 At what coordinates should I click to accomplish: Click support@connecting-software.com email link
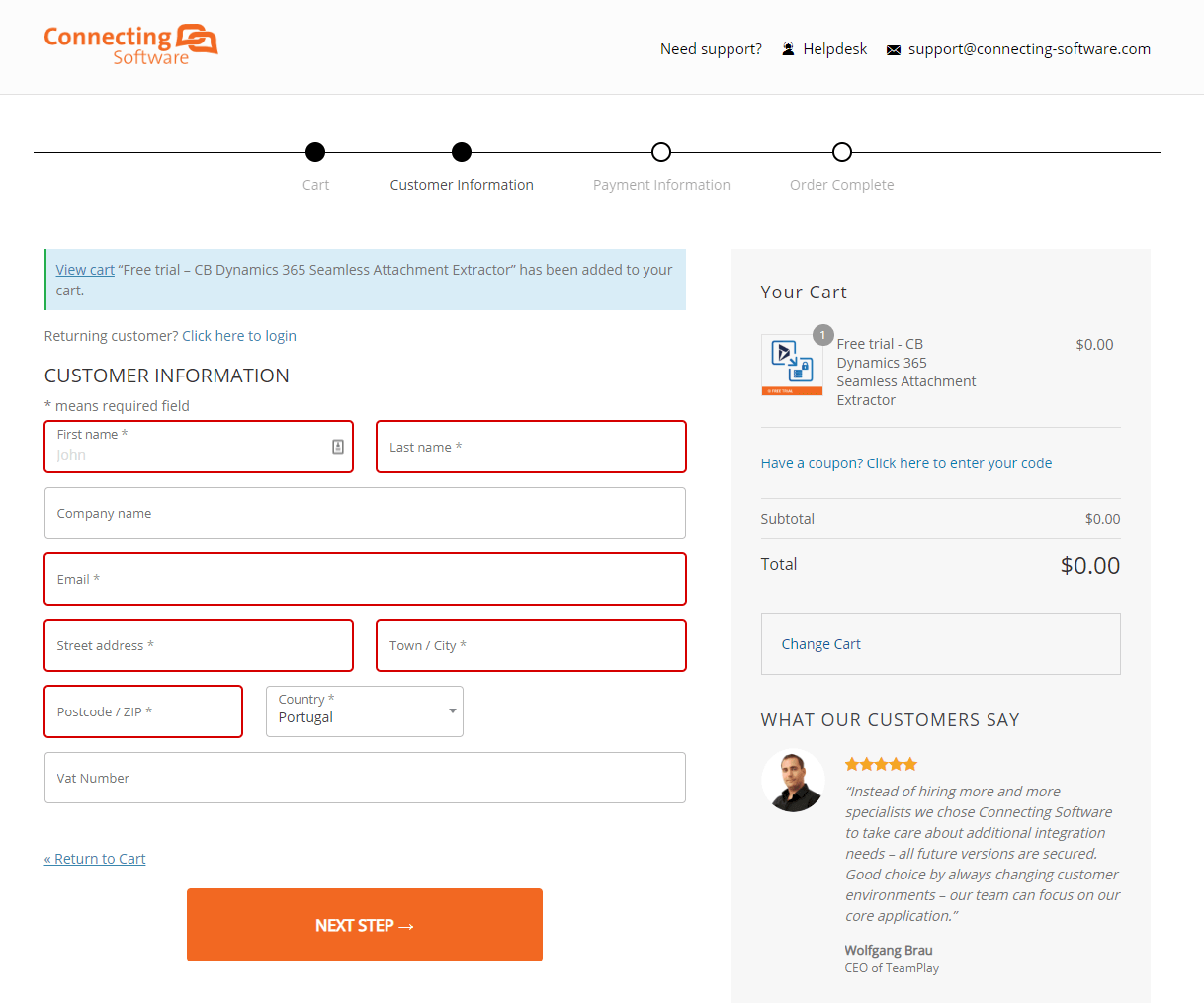tap(1029, 49)
